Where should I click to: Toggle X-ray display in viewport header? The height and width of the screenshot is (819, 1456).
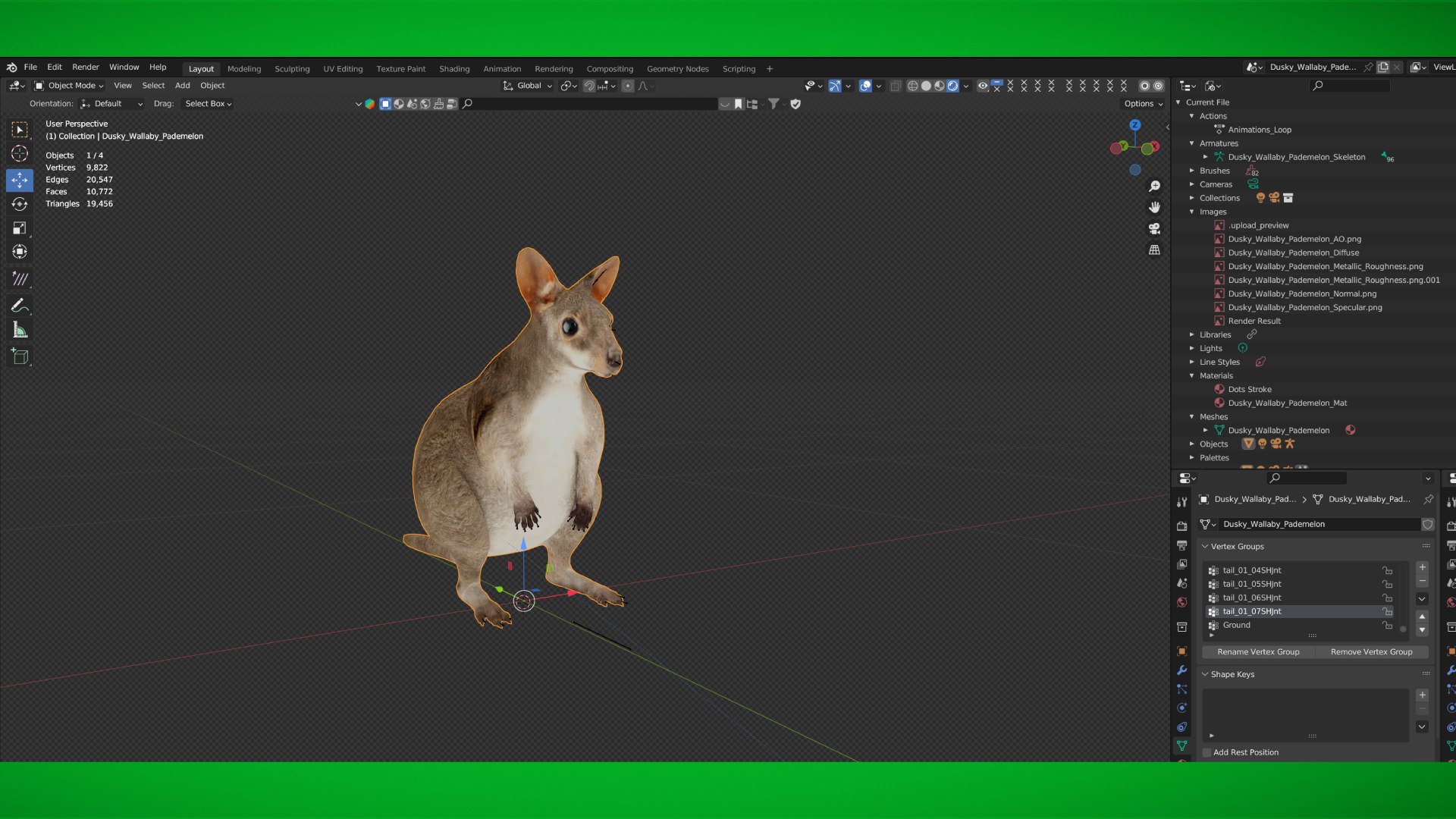tap(896, 86)
